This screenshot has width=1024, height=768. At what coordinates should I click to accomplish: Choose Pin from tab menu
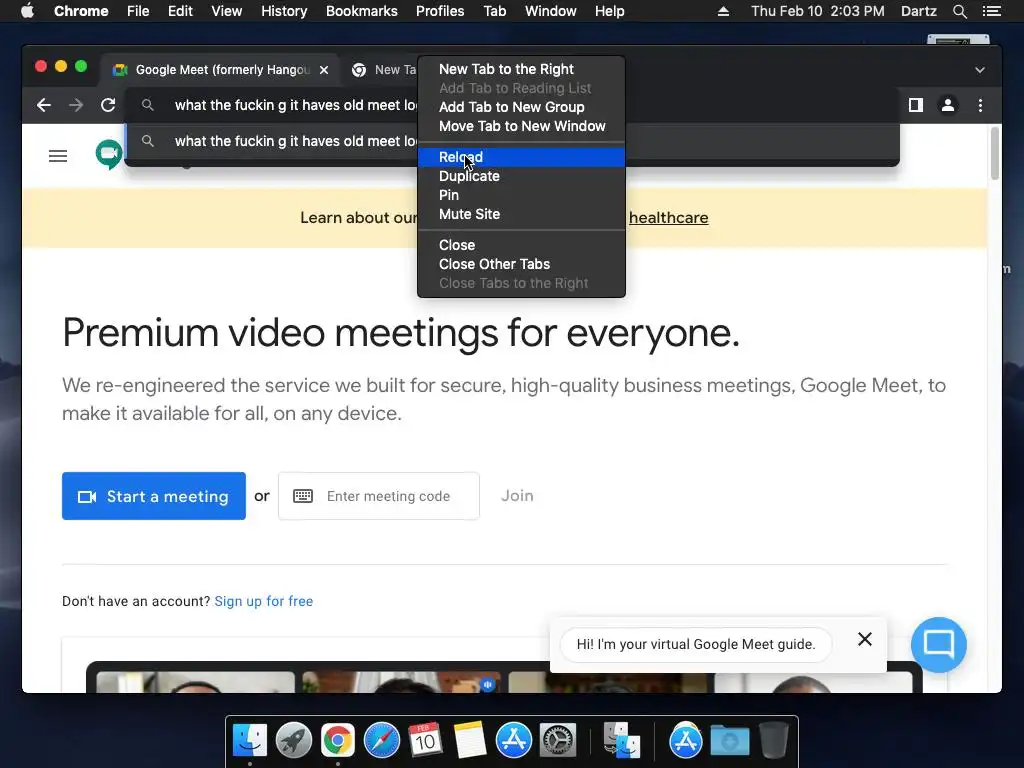(521, 195)
